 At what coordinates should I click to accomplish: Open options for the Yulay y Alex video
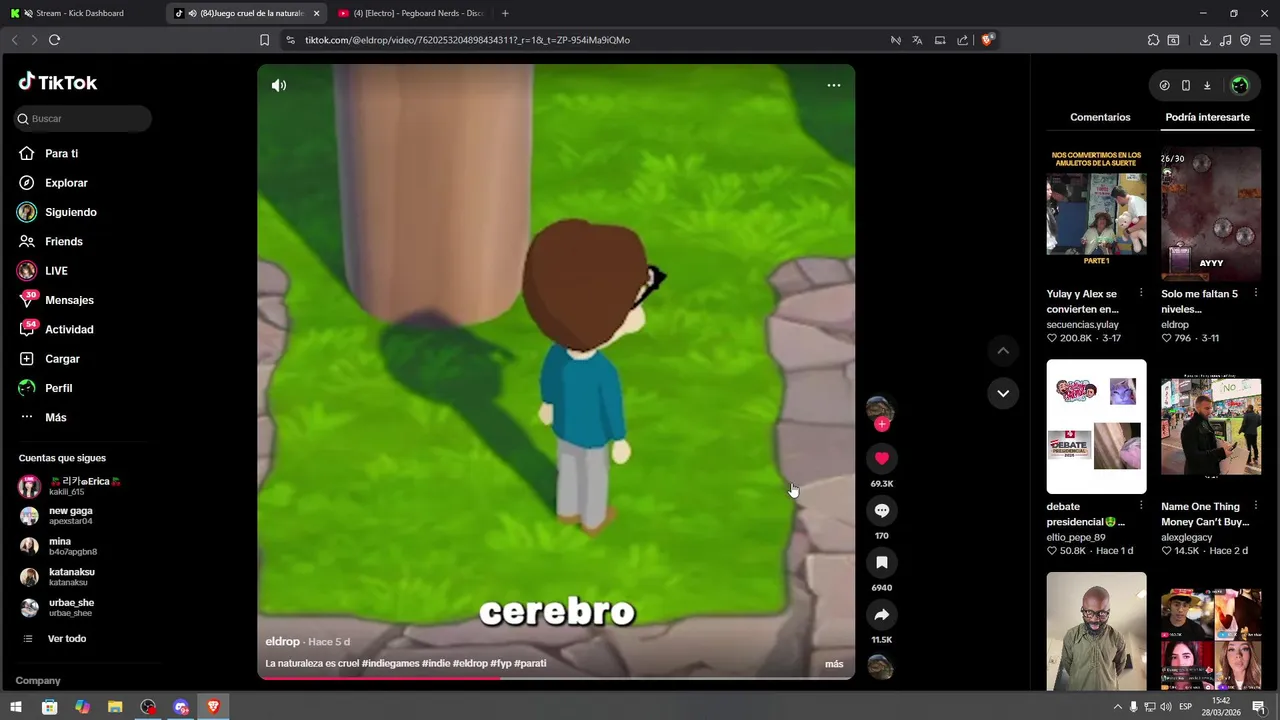click(1141, 294)
